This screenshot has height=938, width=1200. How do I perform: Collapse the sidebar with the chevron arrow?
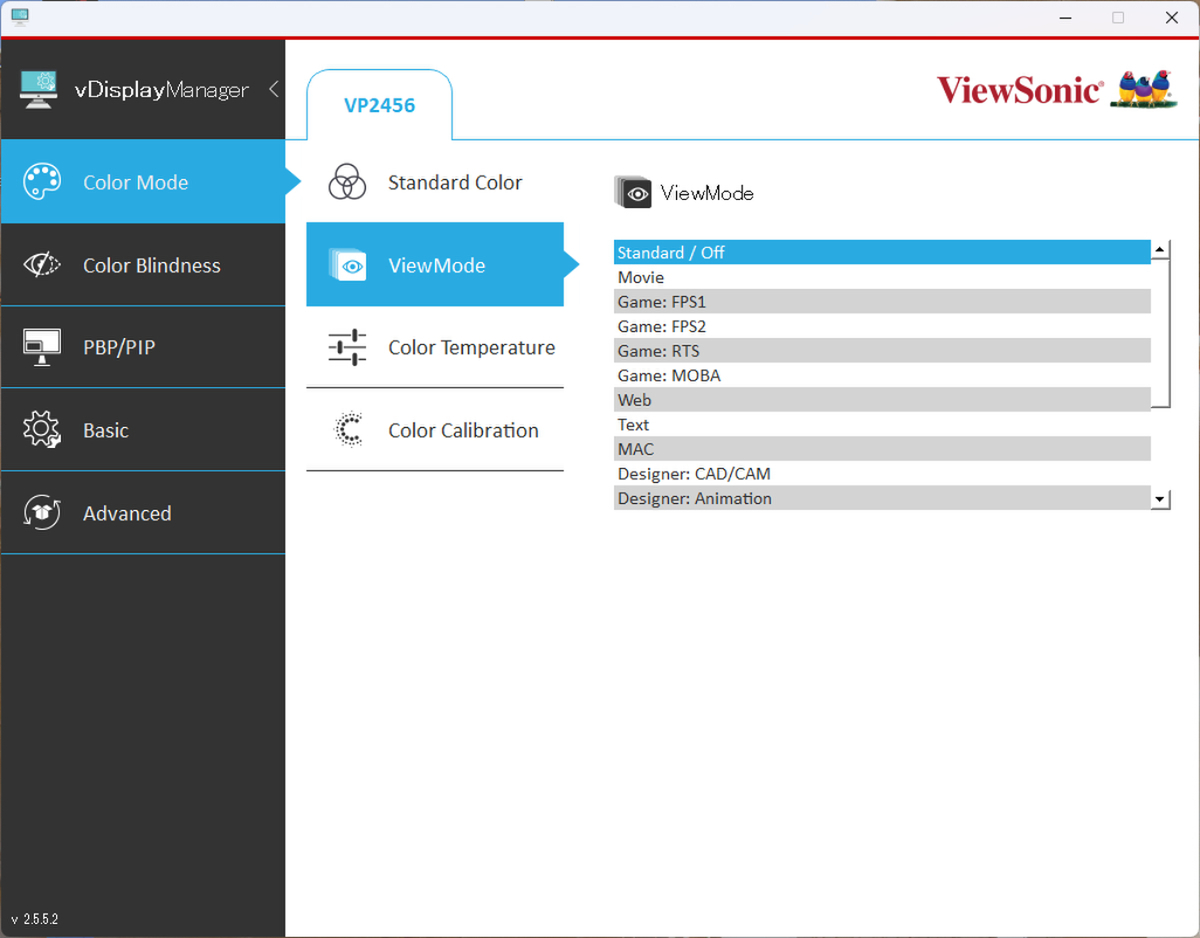point(274,89)
